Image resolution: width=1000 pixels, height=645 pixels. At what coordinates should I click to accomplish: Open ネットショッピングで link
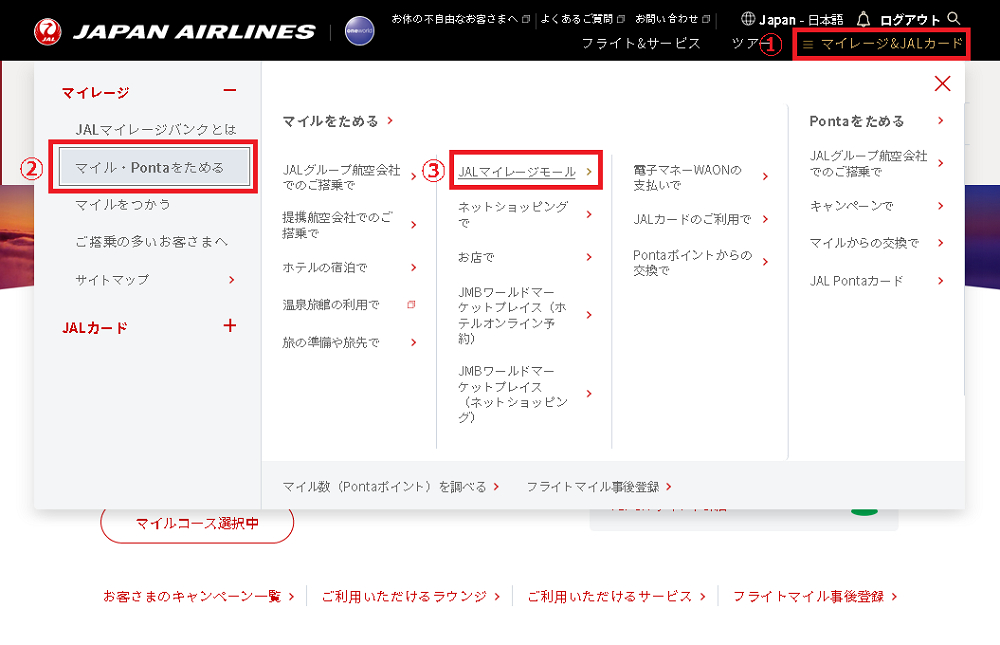pos(525,214)
